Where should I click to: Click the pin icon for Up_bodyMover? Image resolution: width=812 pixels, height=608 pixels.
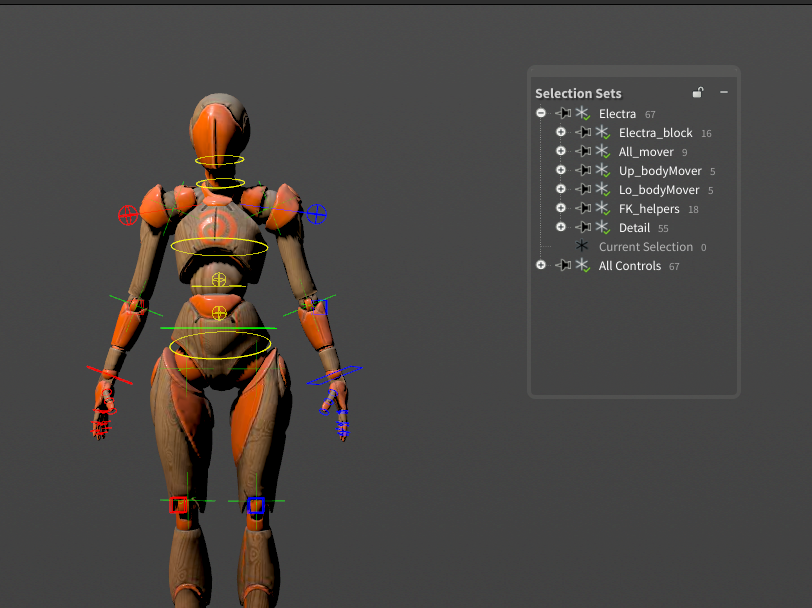[584, 171]
